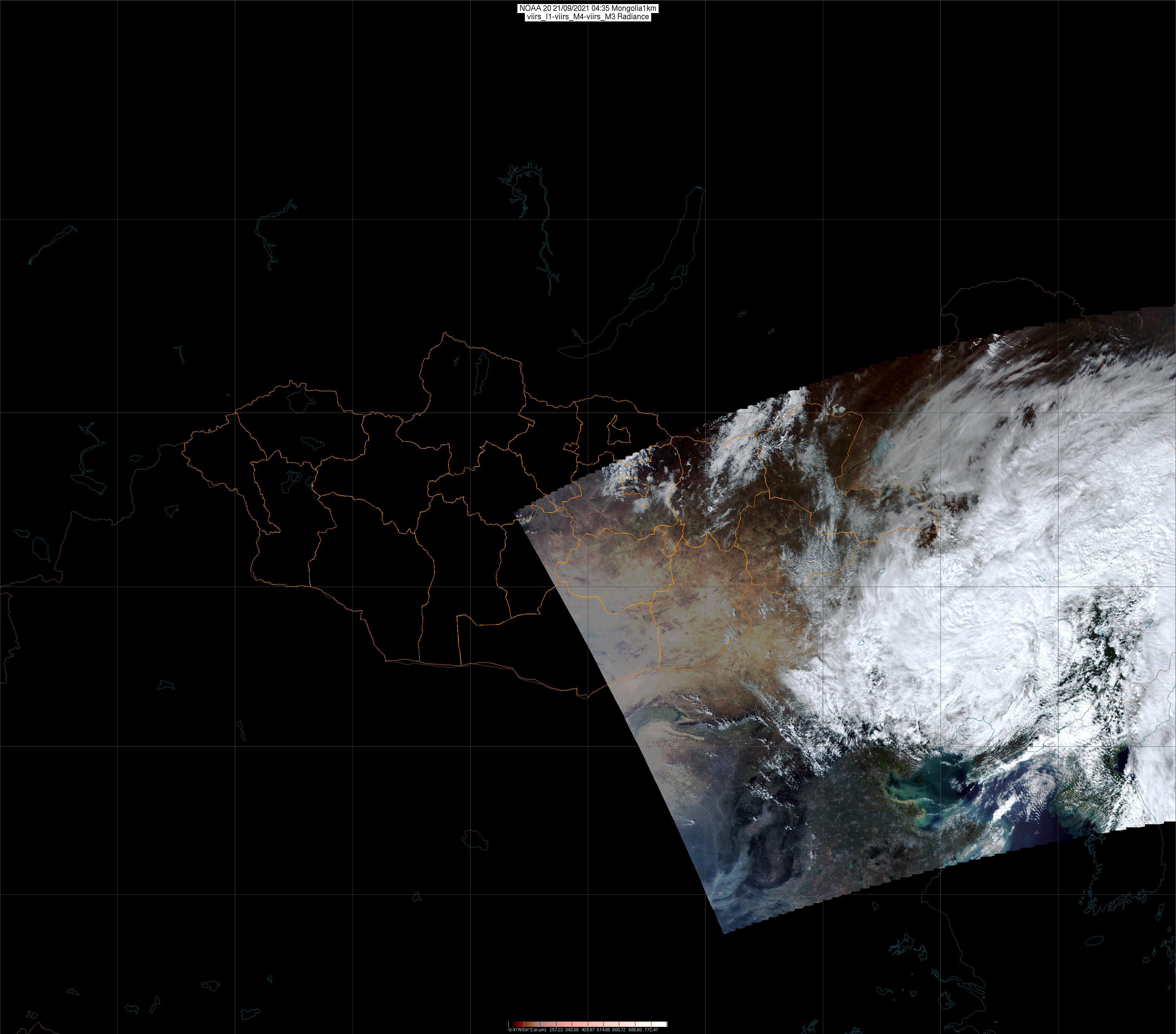1176x1034 pixels.
Task: Click the 772.47 colorbar tick label
Action: [x=651, y=1030]
